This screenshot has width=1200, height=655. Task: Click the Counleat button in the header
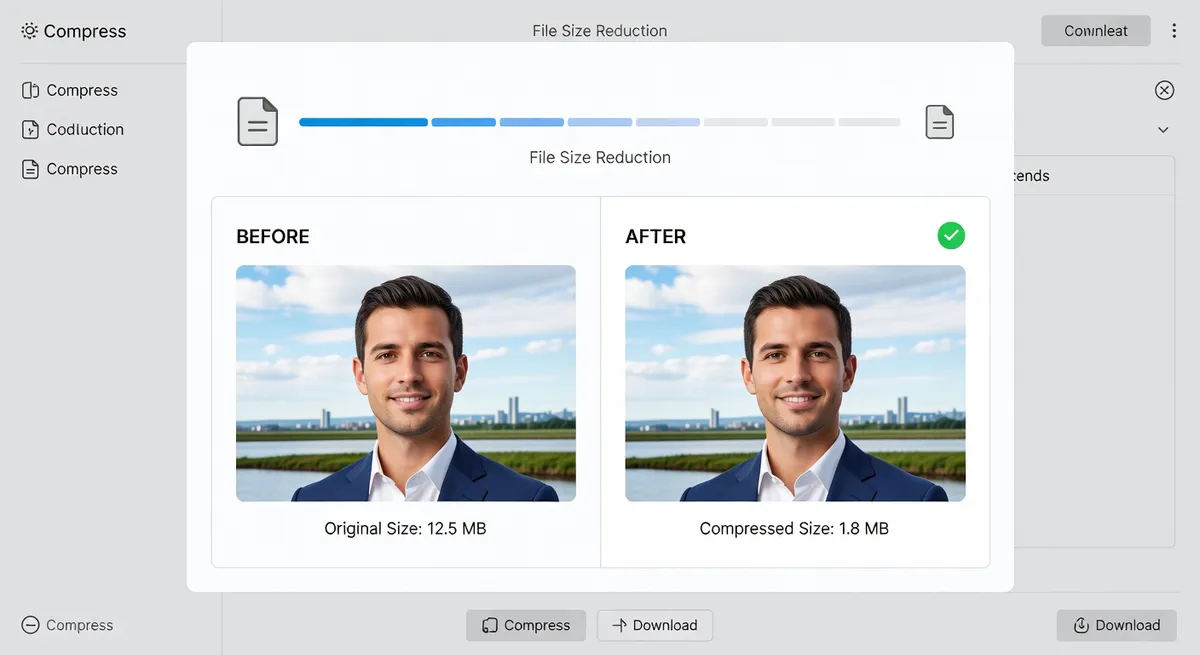click(1096, 31)
